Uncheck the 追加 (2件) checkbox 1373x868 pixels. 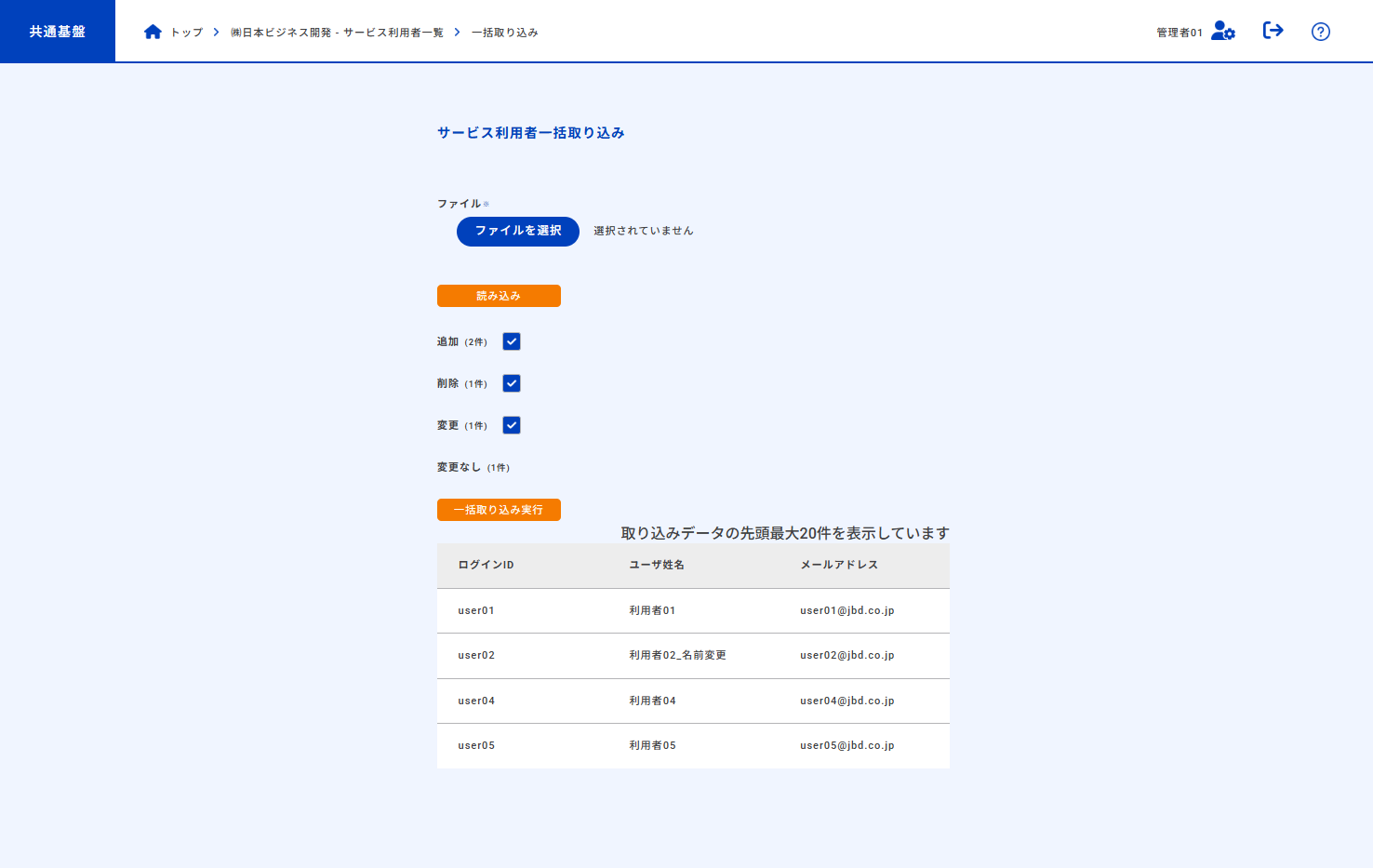(x=511, y=341)
